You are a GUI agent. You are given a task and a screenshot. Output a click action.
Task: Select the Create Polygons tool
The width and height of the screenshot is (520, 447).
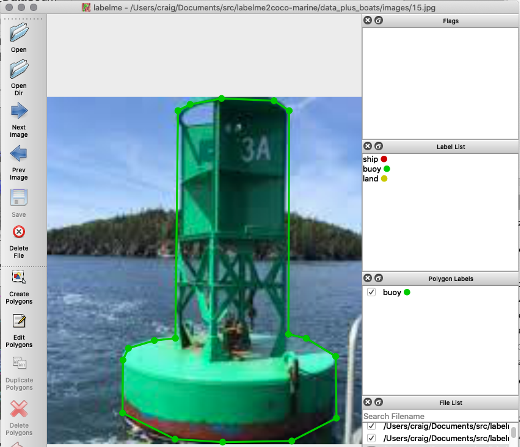pyautogui.click(x=19, y=277)
